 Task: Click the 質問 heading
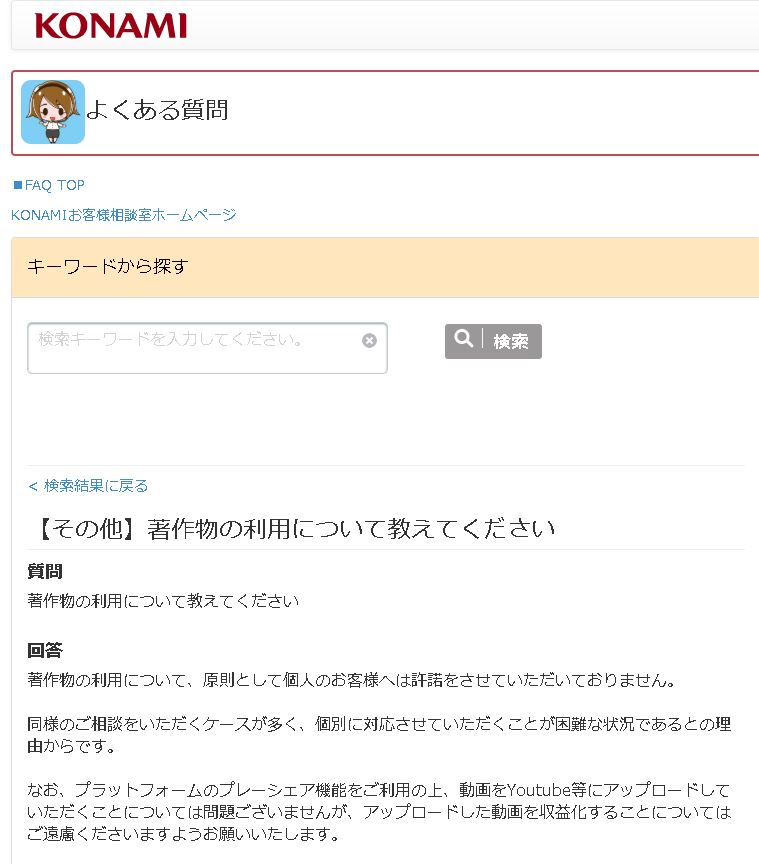click(45, 571)
